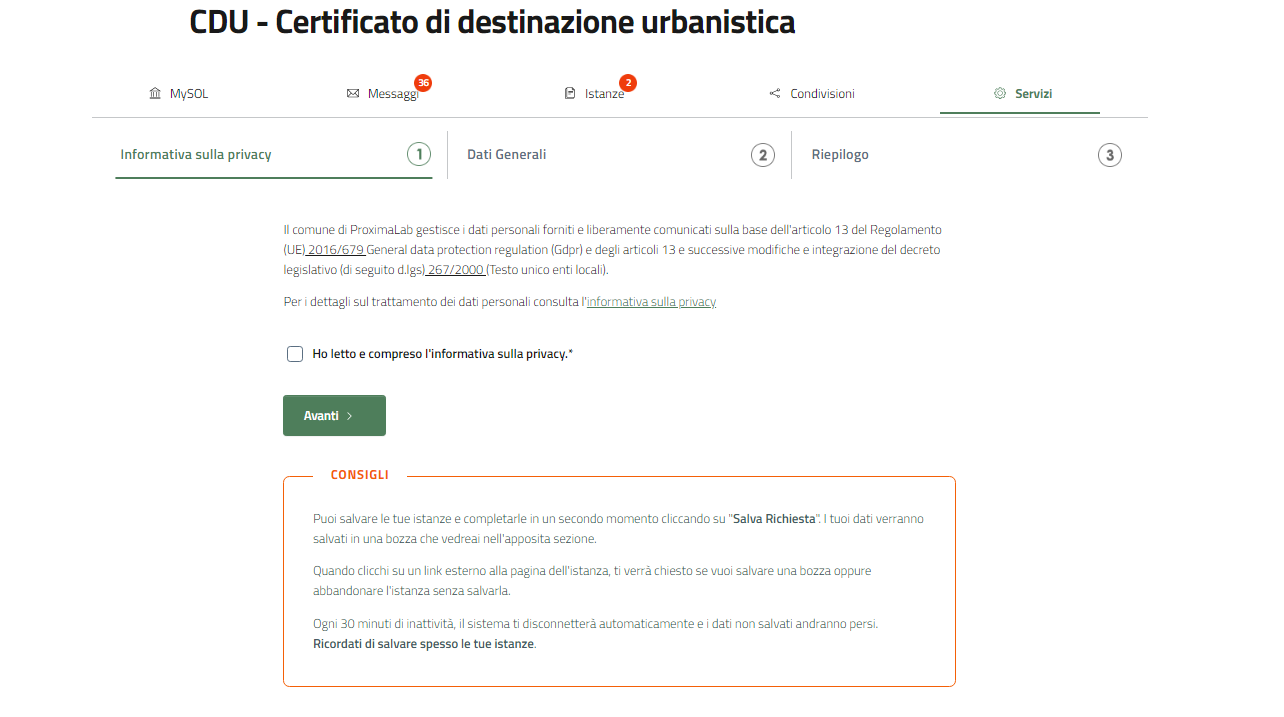Go to the Riepilogo step
Viewport: 1284px width, 717px height.
[840, 155]
